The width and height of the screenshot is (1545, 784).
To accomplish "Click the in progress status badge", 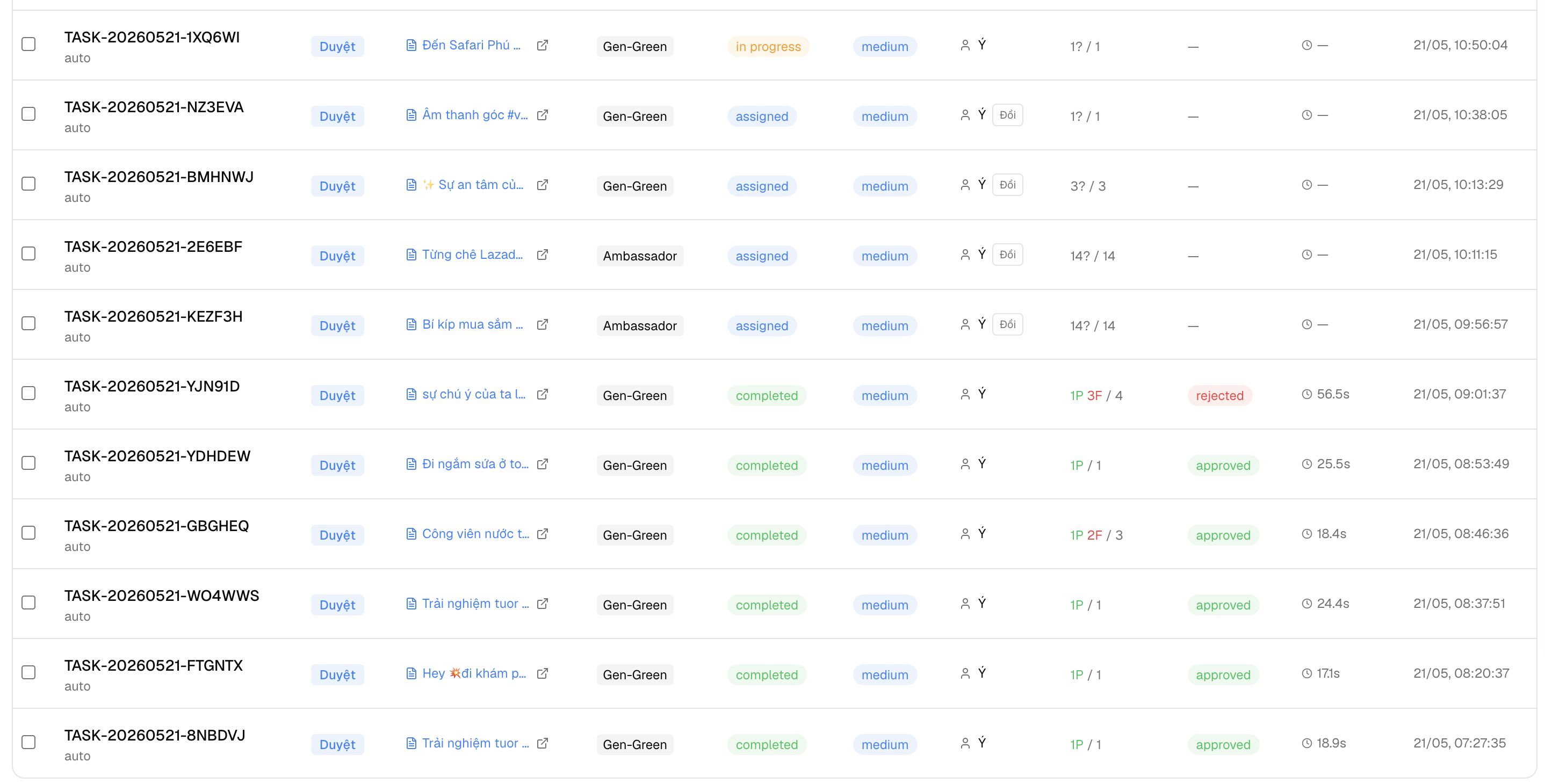I will click(x=768, y=46).
